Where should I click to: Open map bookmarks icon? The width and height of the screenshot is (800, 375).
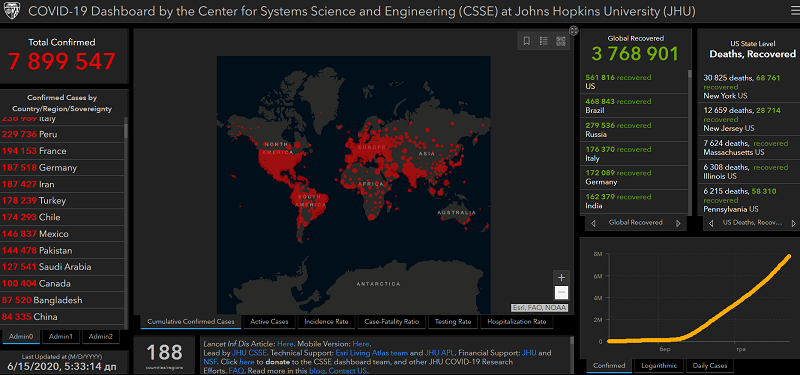(x=527, y=41)
